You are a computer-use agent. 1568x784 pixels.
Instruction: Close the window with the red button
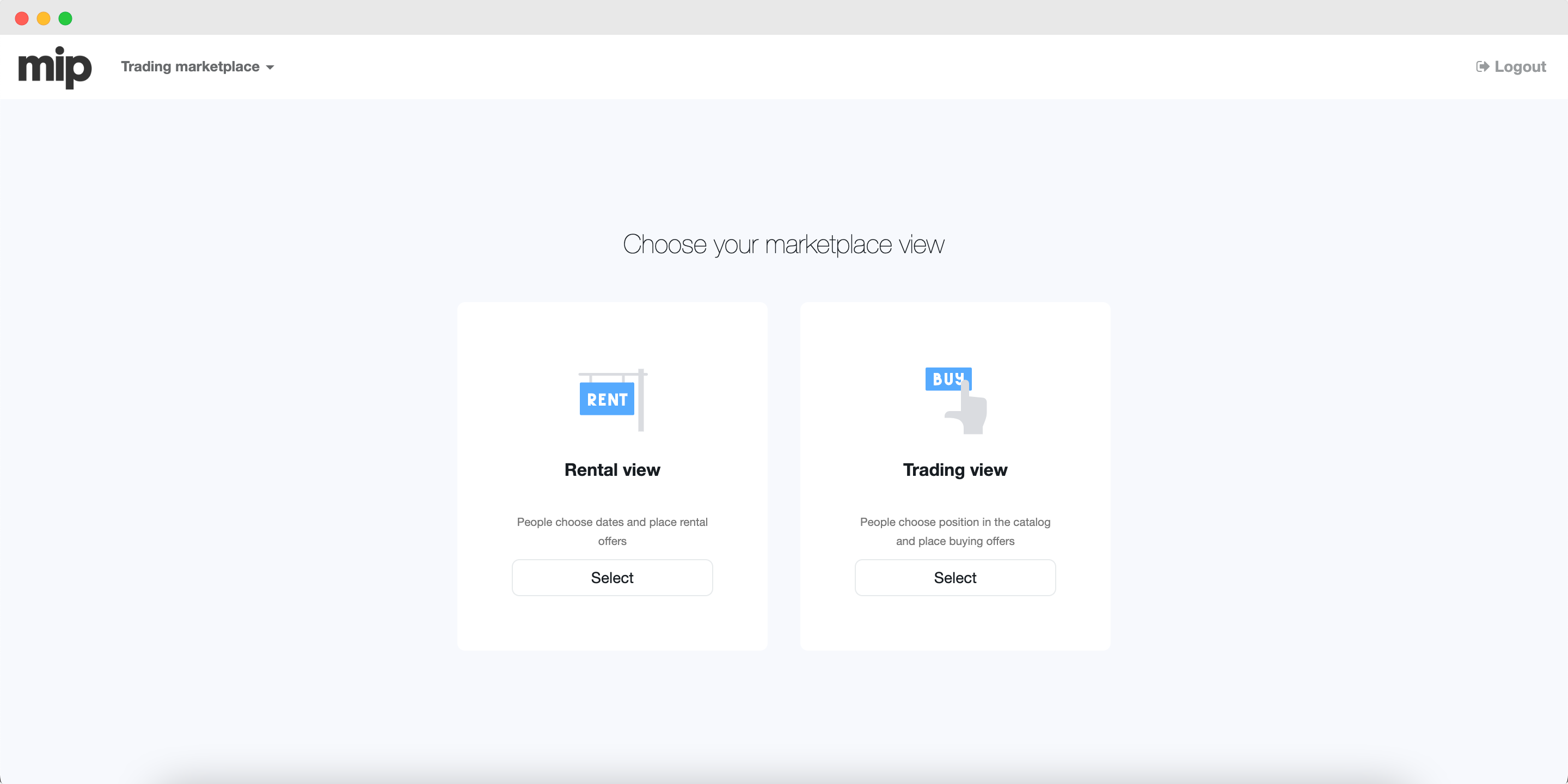(x=22, y=19)
